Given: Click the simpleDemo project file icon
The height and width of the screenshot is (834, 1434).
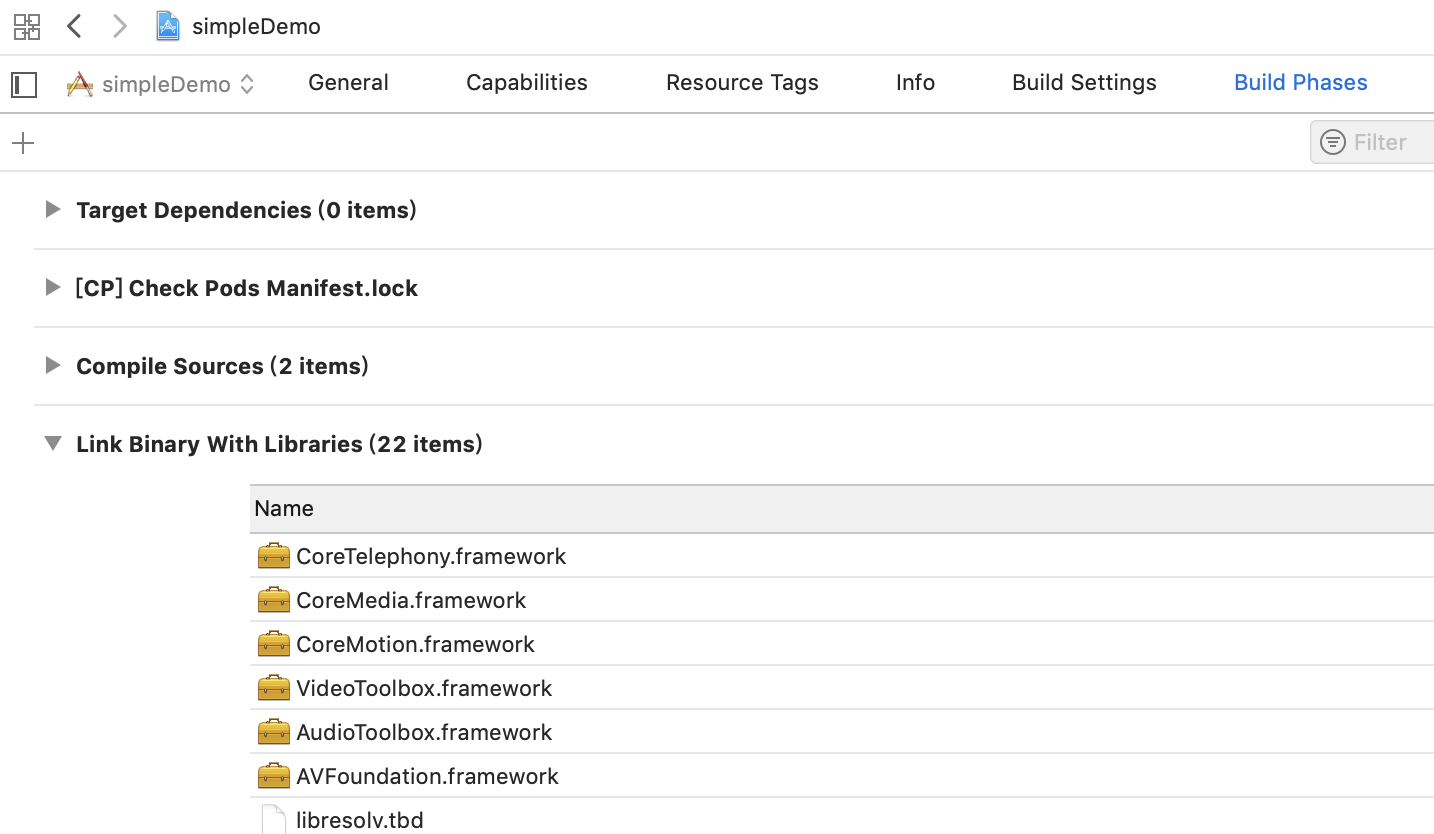Looking at the screenshot, I should 168,26.
